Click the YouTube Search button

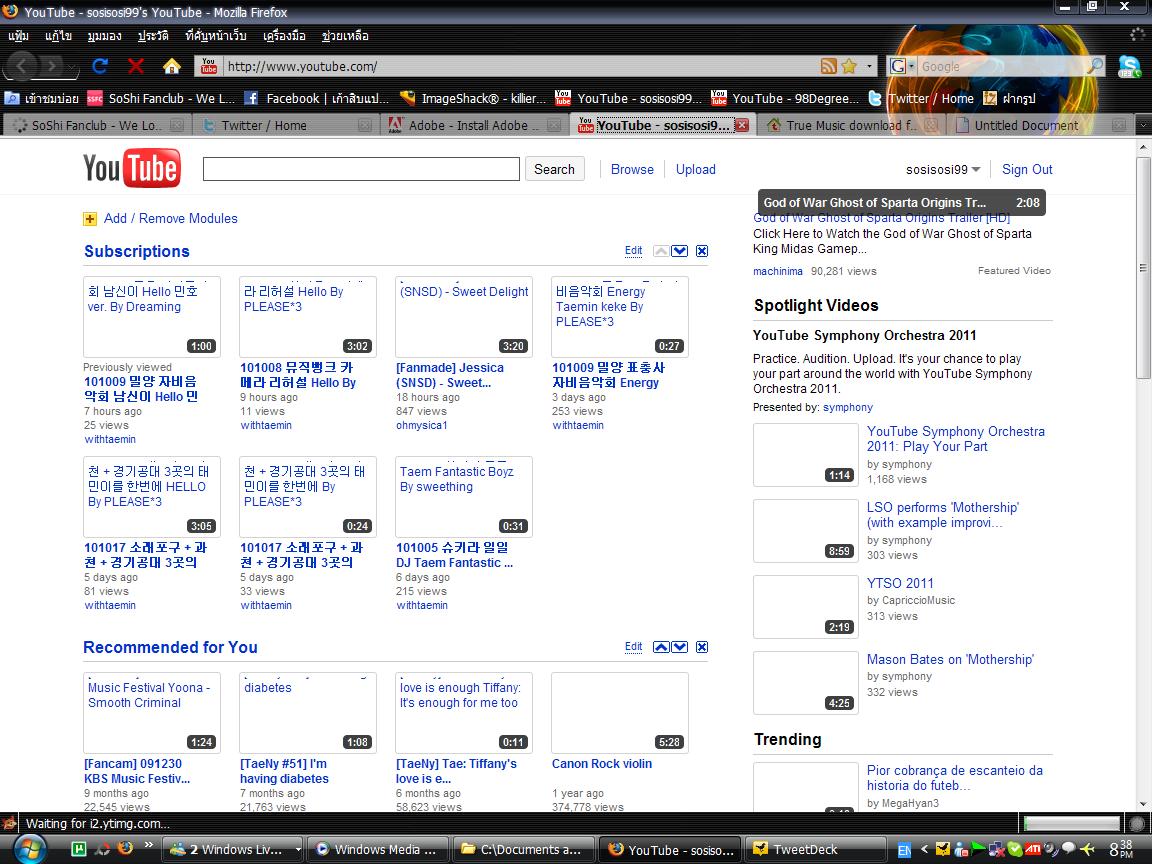(x=555, y=169)
